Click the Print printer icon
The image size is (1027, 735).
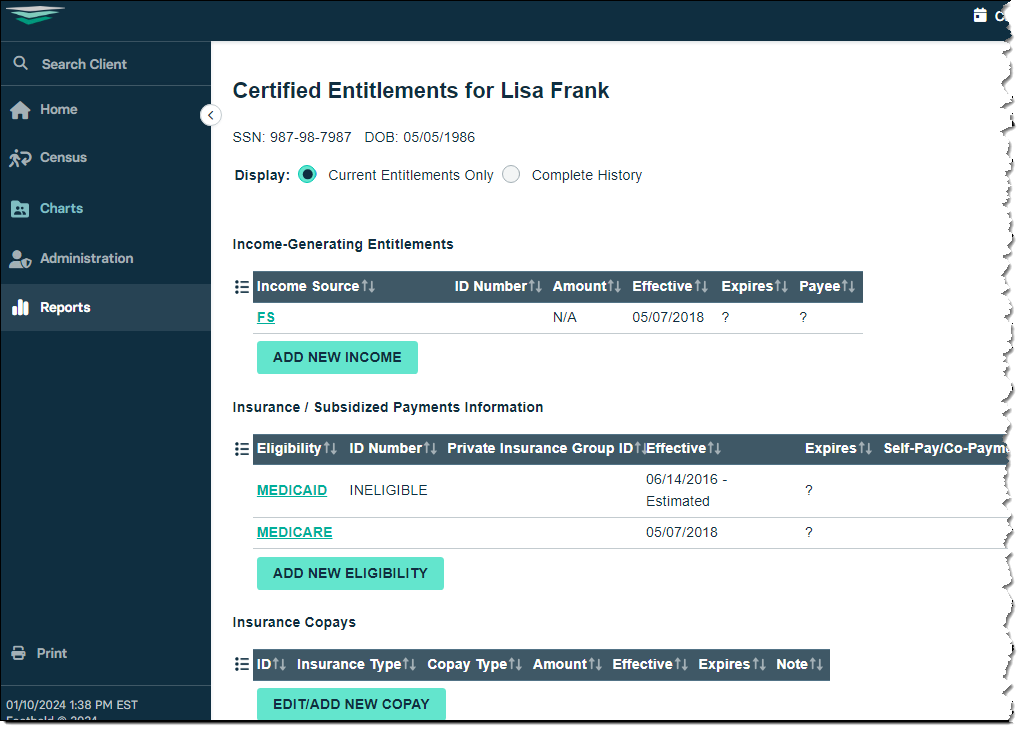[x=18, y=653]
